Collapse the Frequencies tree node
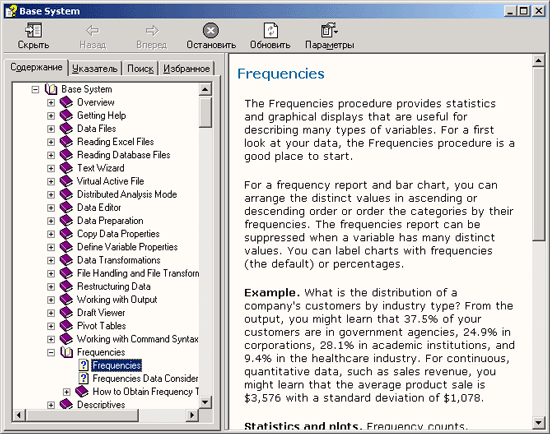Image resolution: width=550 pixels, height=434 pixels. pyautogui.click(x=51, y=353)
